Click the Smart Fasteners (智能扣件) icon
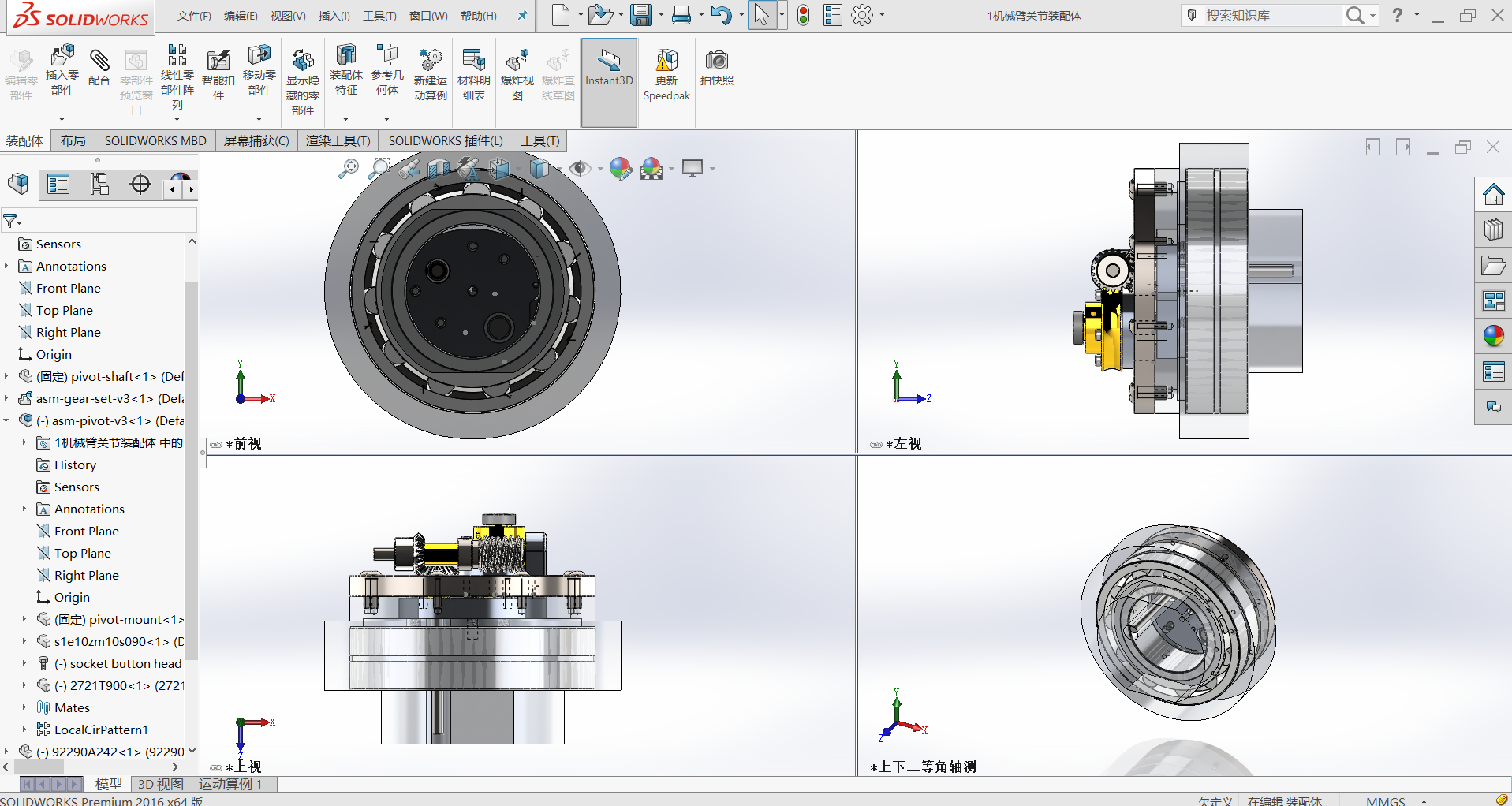 218,60
